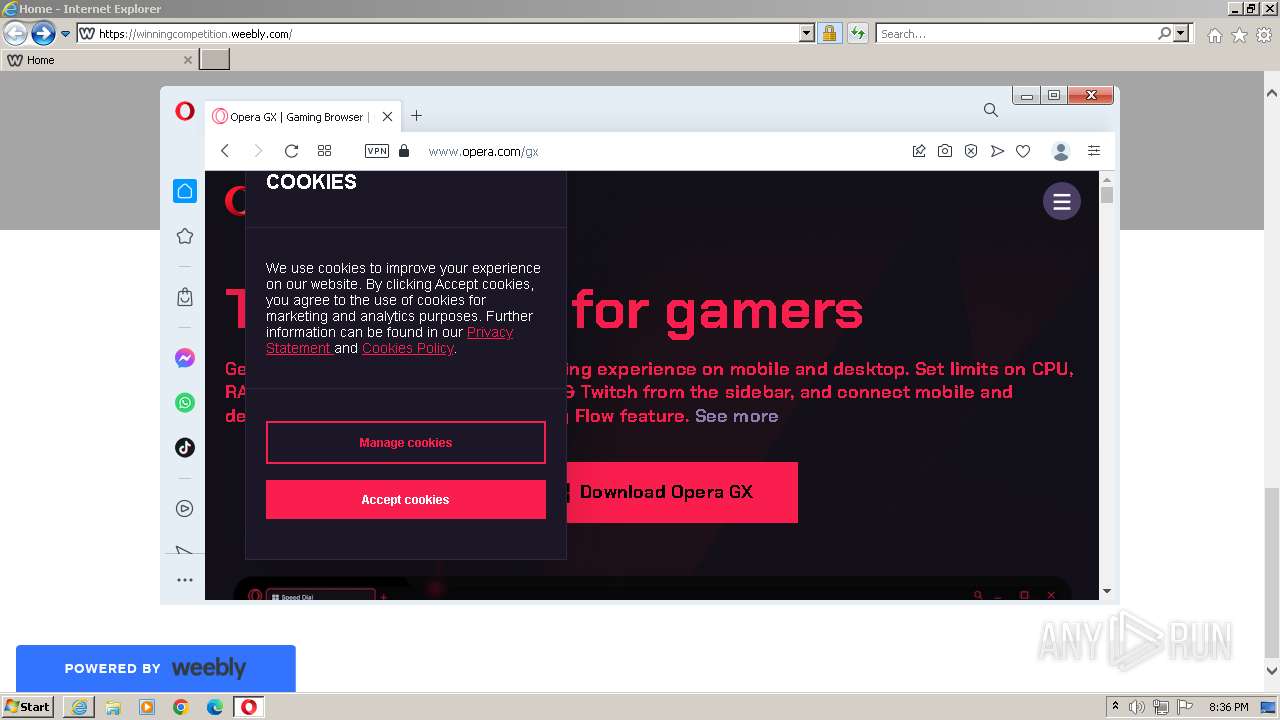
Task: Click Opera's forward chevron
Action: click(258, 151)
